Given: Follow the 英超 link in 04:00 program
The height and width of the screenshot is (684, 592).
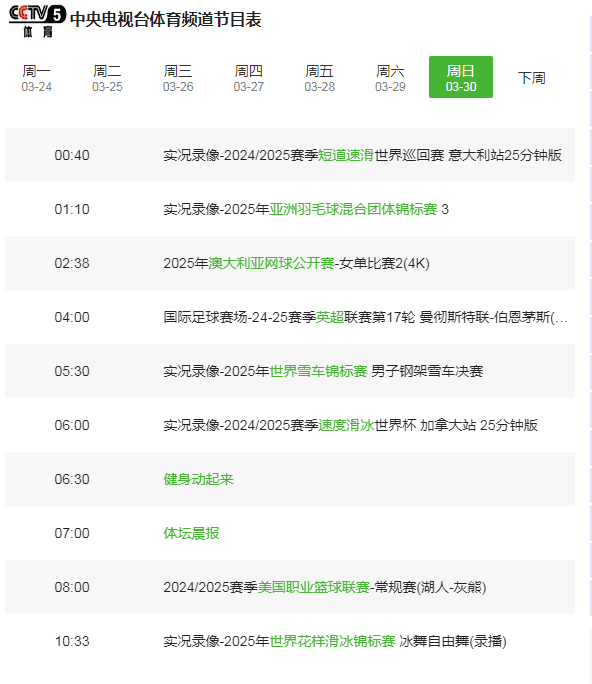Looking at the screenshot, I should tap(330, 317).
